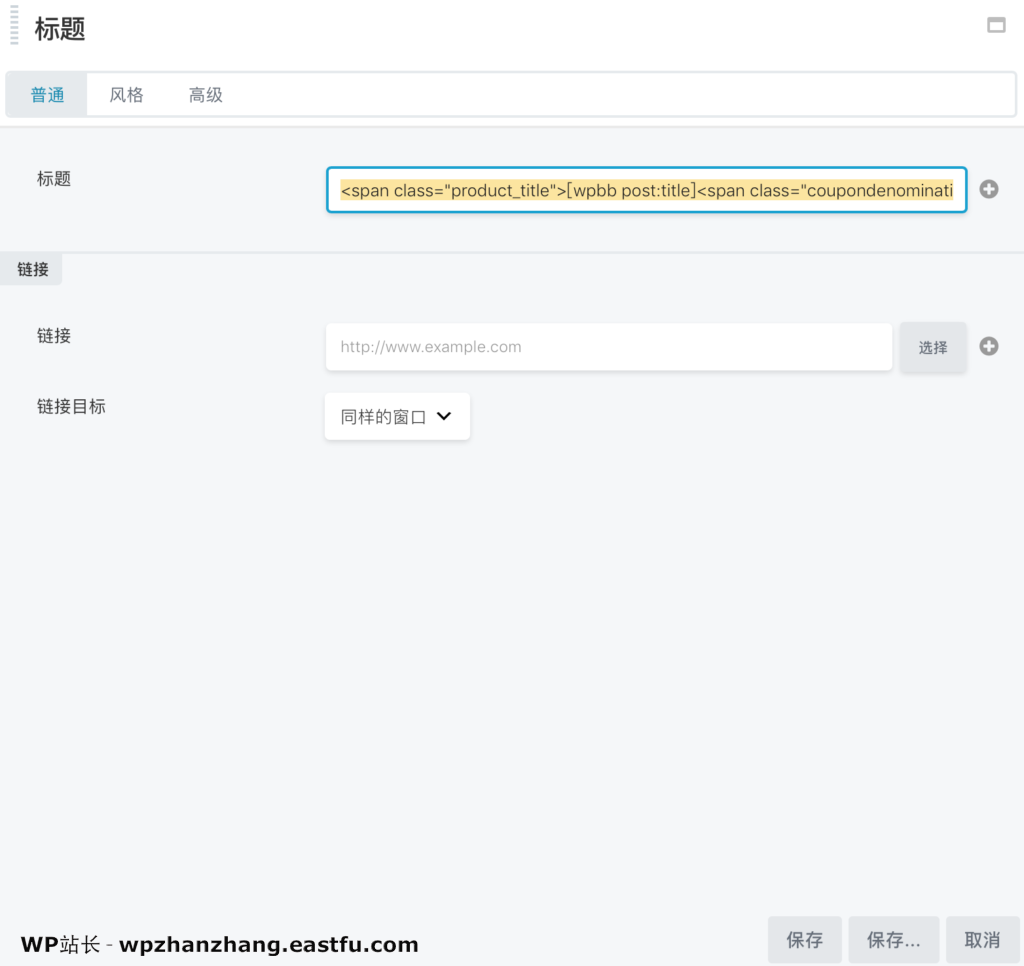Screen dimensions: 1024x966
Task: Click the 选择 button to pick a link
Action: click(932, 347)
